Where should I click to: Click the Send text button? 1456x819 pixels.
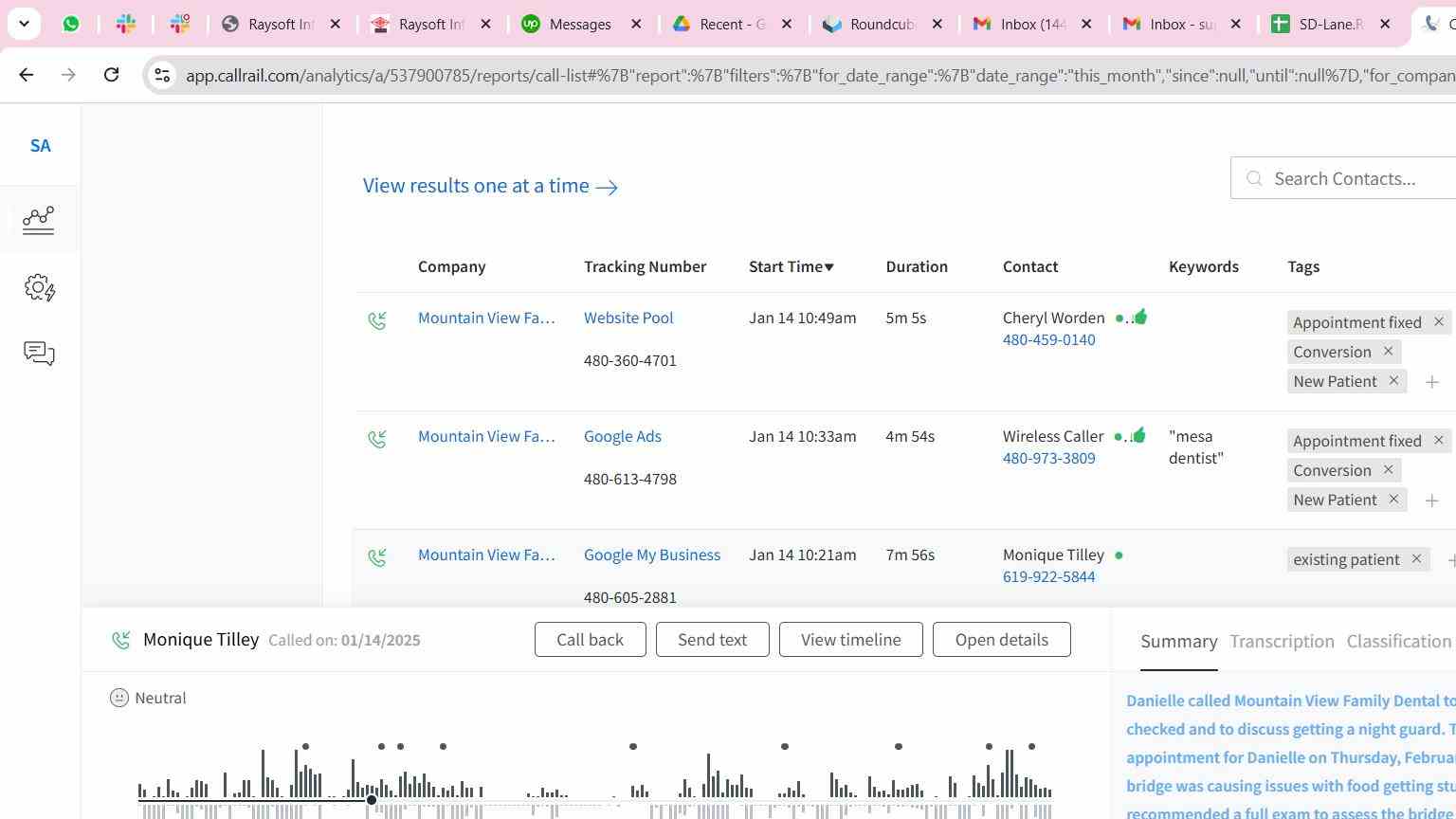tap(712, 640)
